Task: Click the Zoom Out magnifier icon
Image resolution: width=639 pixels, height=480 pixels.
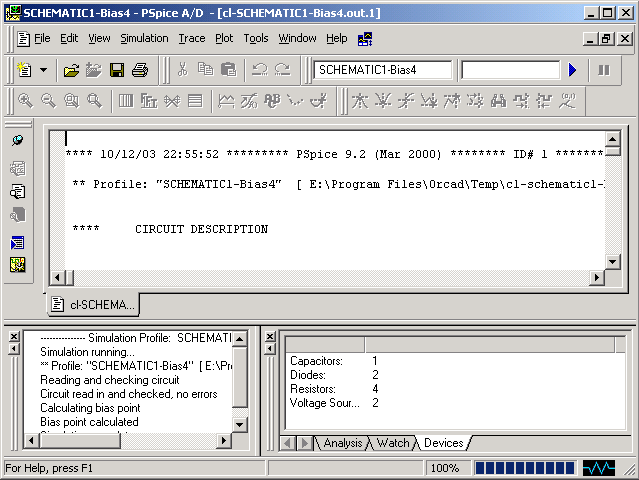Action: 48,101
